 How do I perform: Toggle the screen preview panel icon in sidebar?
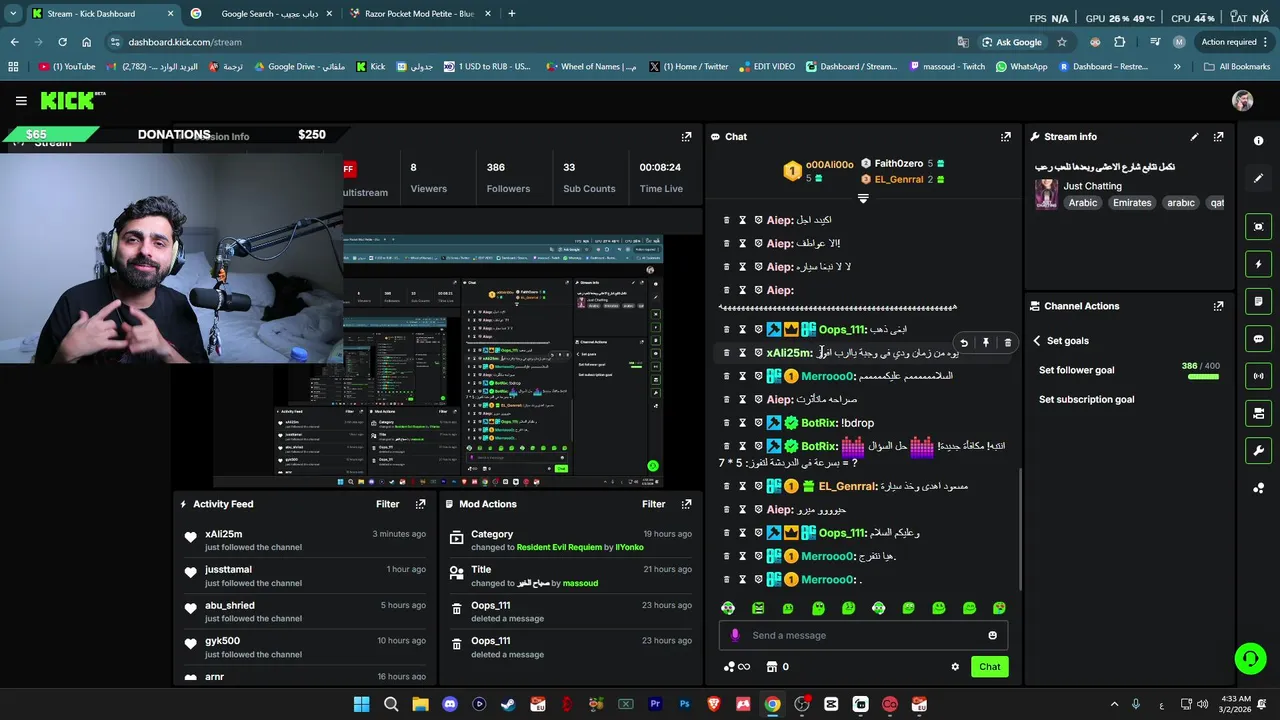point(1258,227)
